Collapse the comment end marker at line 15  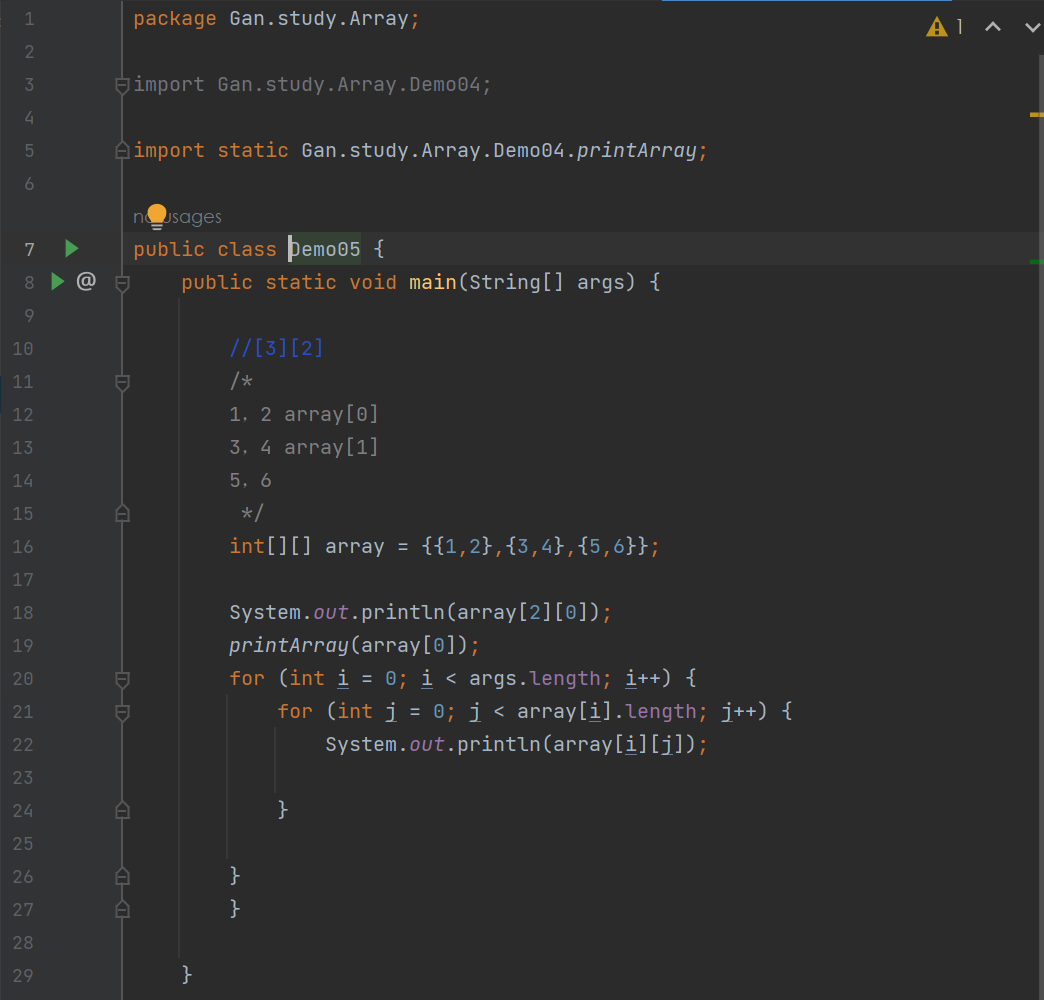click(123, 513)
